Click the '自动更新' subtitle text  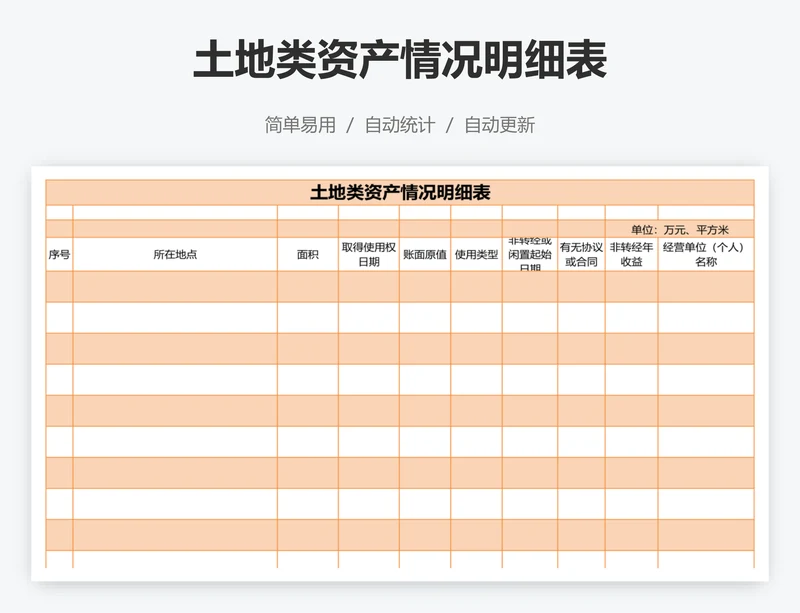click(499, 125)
